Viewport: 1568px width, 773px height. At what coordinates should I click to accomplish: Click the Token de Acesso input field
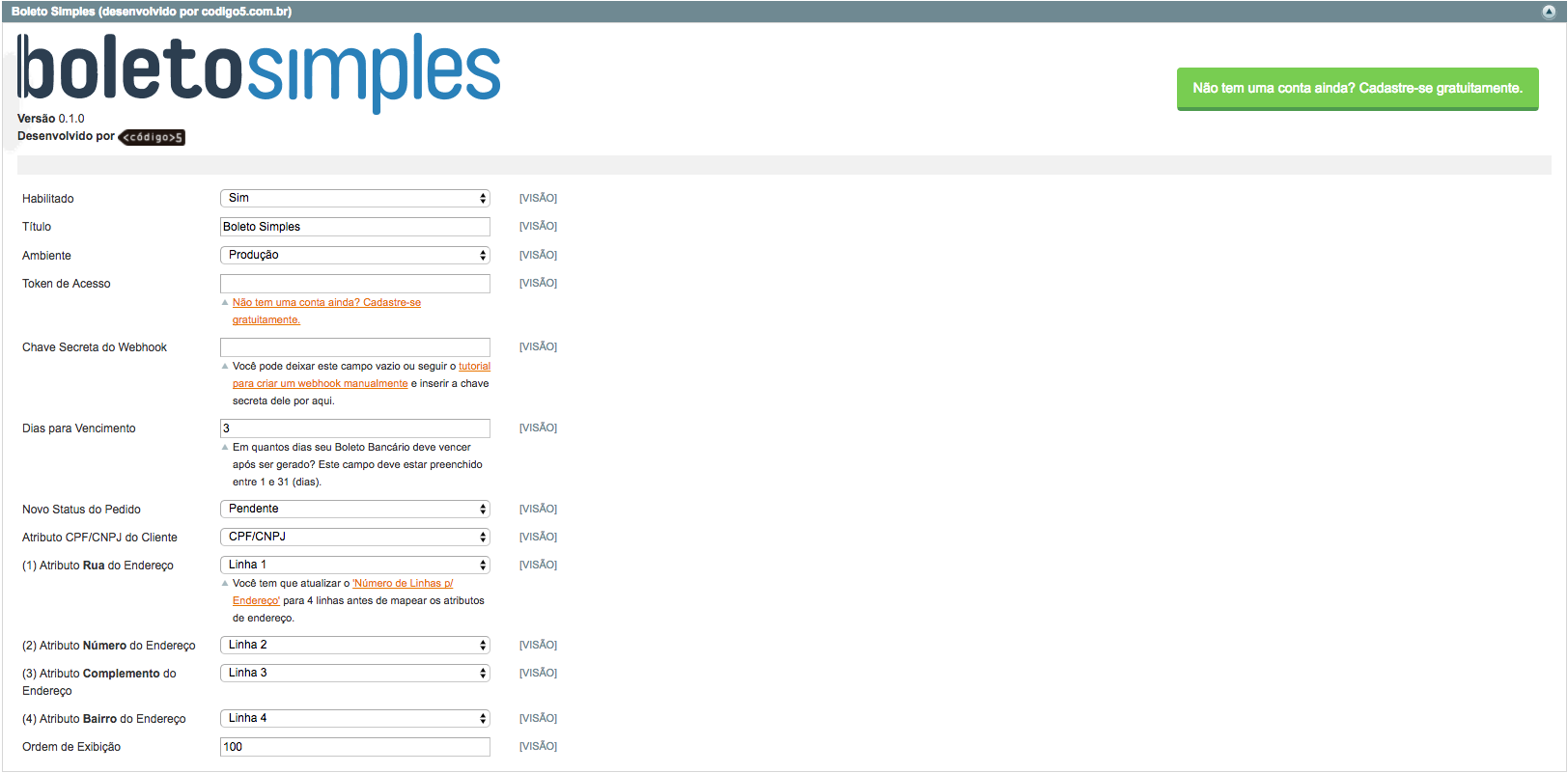point(355,284)
